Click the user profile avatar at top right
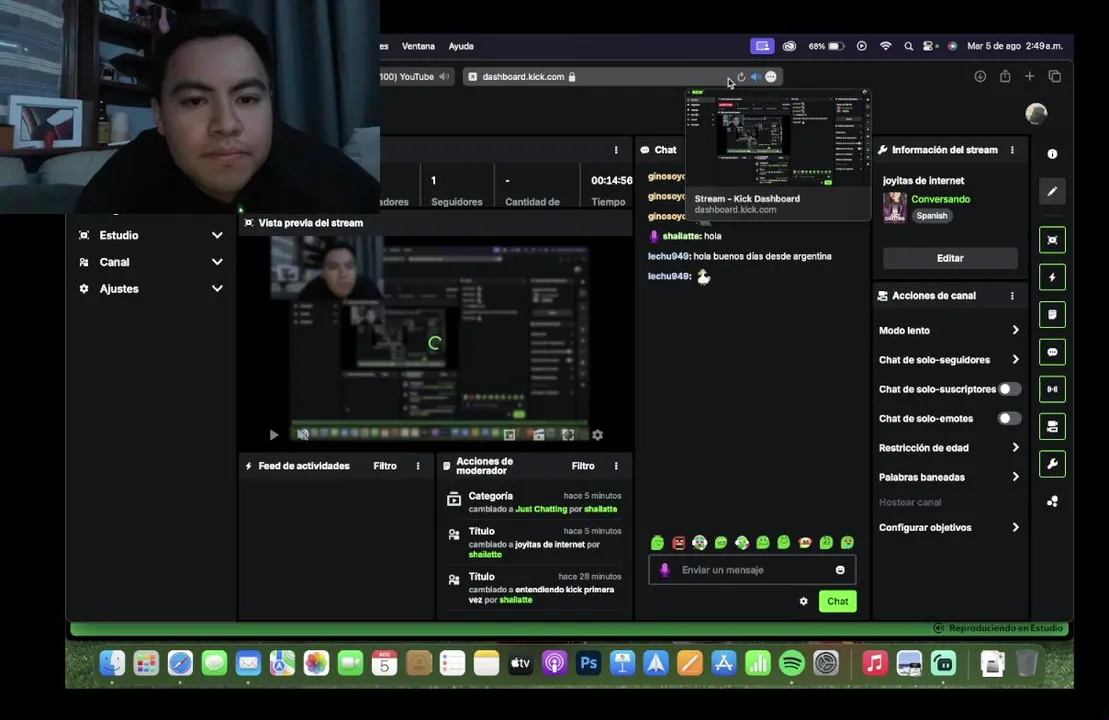Screen dimensions: 1109x720 (x=1036, y=113)
